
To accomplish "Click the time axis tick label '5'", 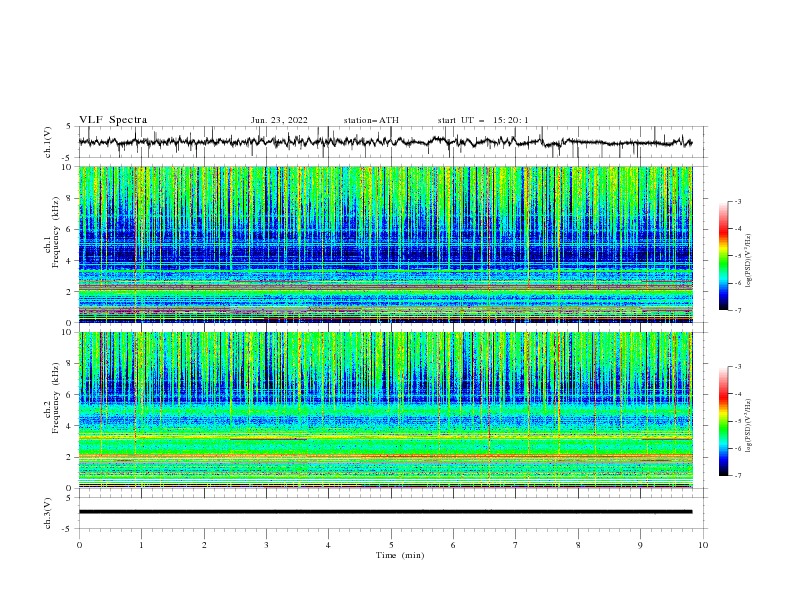I will click(391, 545).
